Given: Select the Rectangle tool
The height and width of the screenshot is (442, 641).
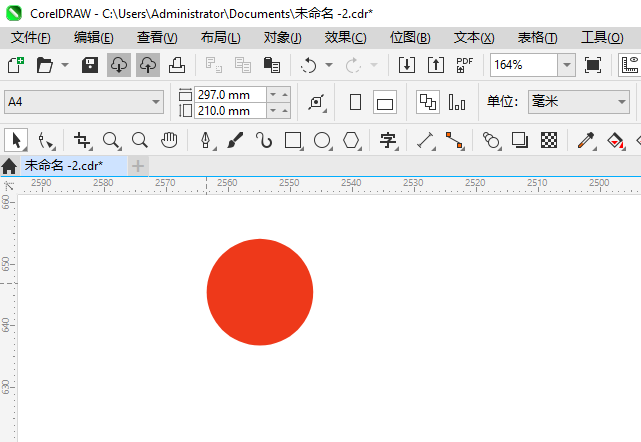Looking at the screenshot, I should coord(294,141).
